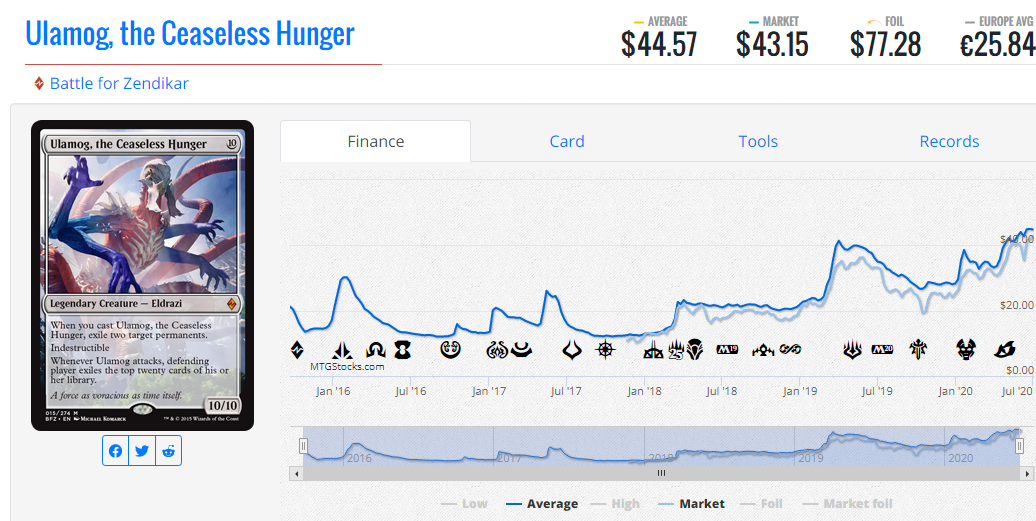Image resolution: width=1036 pixels, height=521 pixels.
Task: Click left handle of chart range slider
Action: point(303,446)
